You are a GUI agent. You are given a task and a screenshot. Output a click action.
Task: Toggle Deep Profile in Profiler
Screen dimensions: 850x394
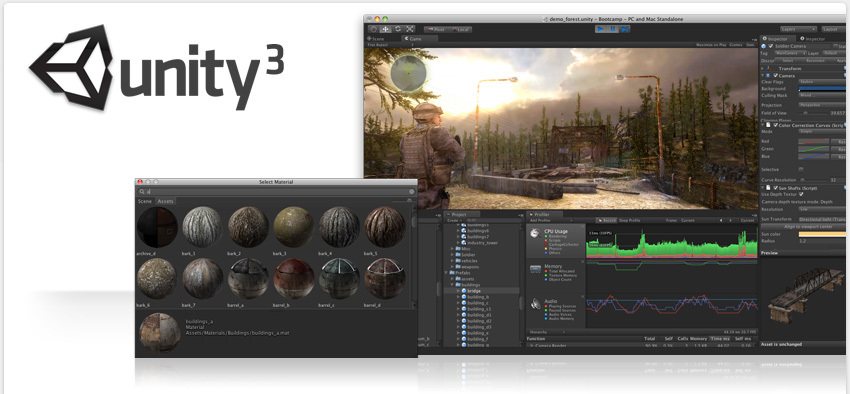(x=629, y=221)
